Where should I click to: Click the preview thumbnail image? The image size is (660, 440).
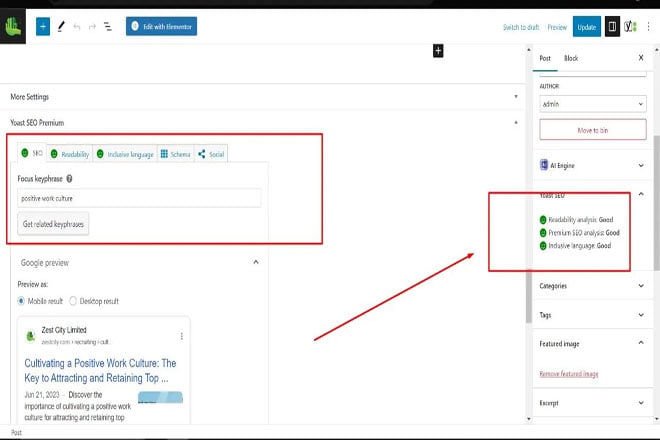click(x=160, y=397)
